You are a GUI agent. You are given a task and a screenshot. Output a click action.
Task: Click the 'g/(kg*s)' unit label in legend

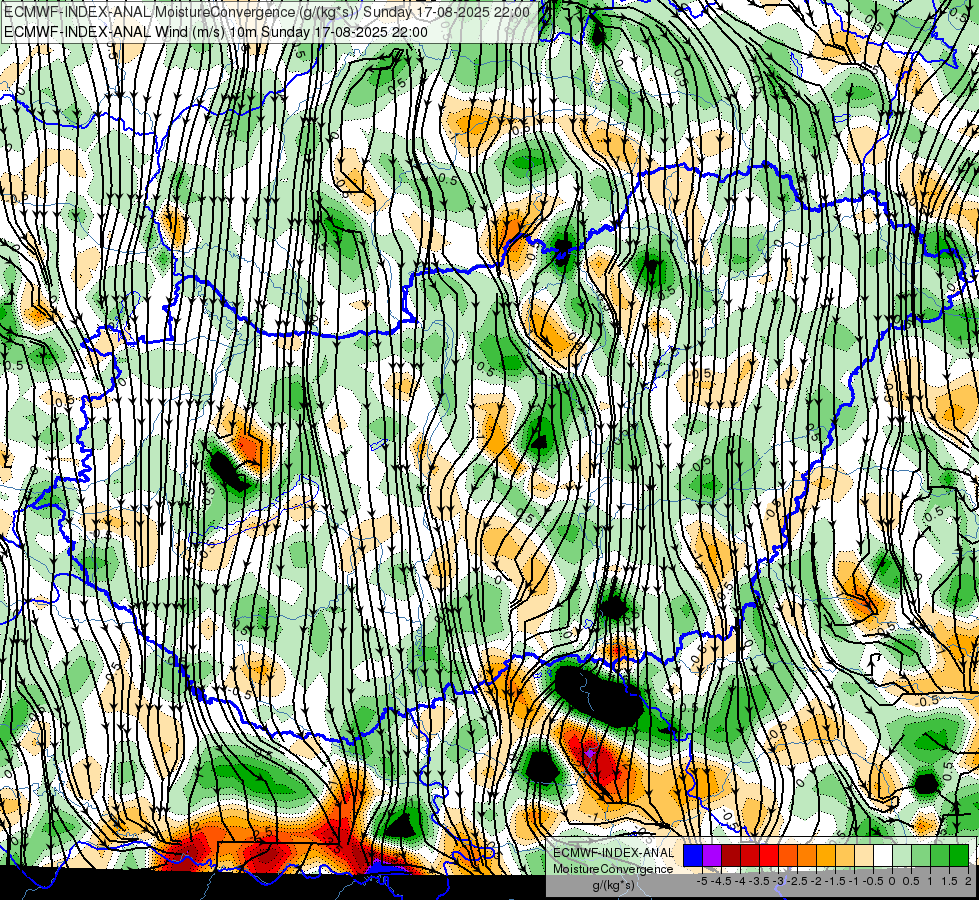(x=613, y=886)
